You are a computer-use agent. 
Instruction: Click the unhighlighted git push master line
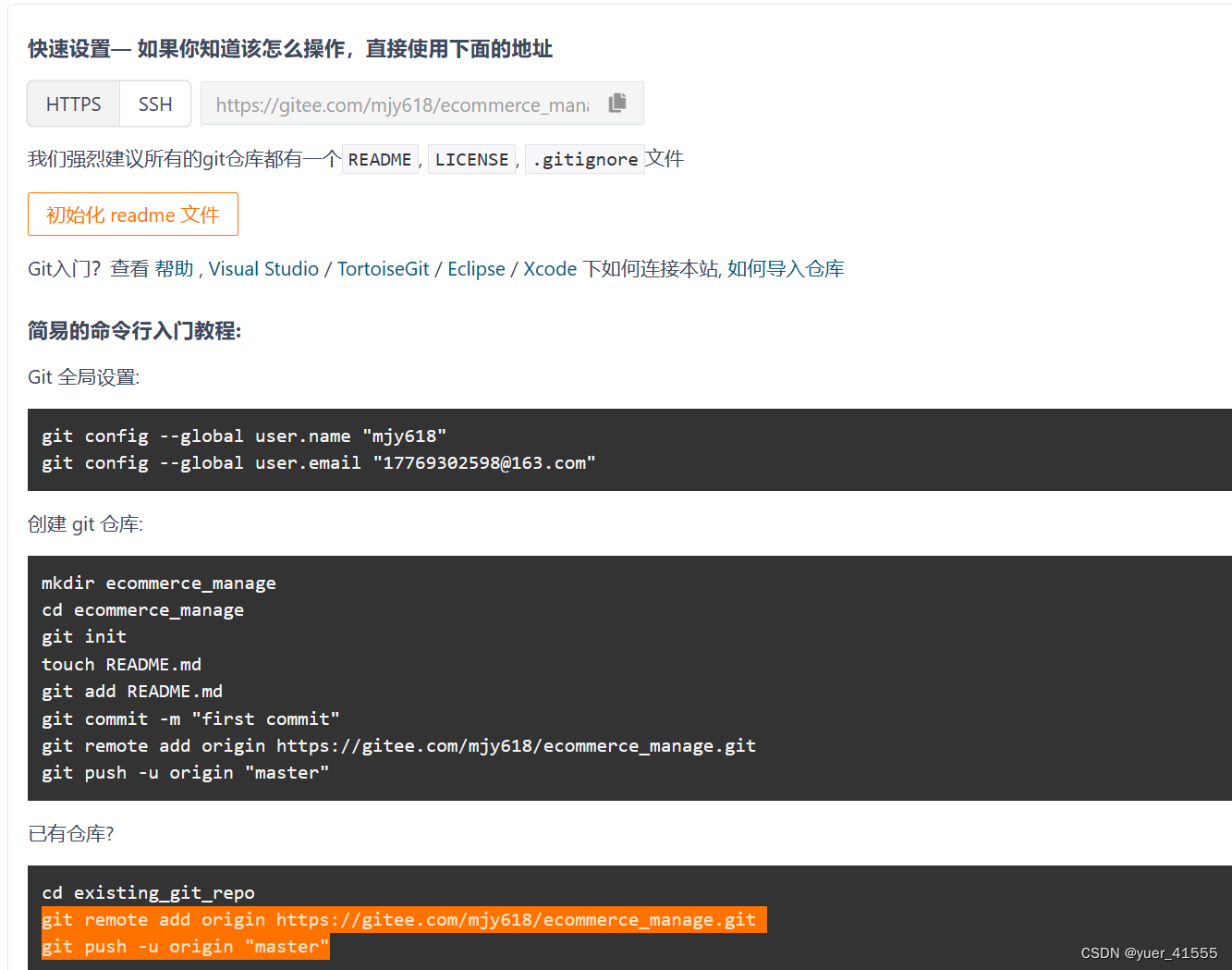(185, 772)
